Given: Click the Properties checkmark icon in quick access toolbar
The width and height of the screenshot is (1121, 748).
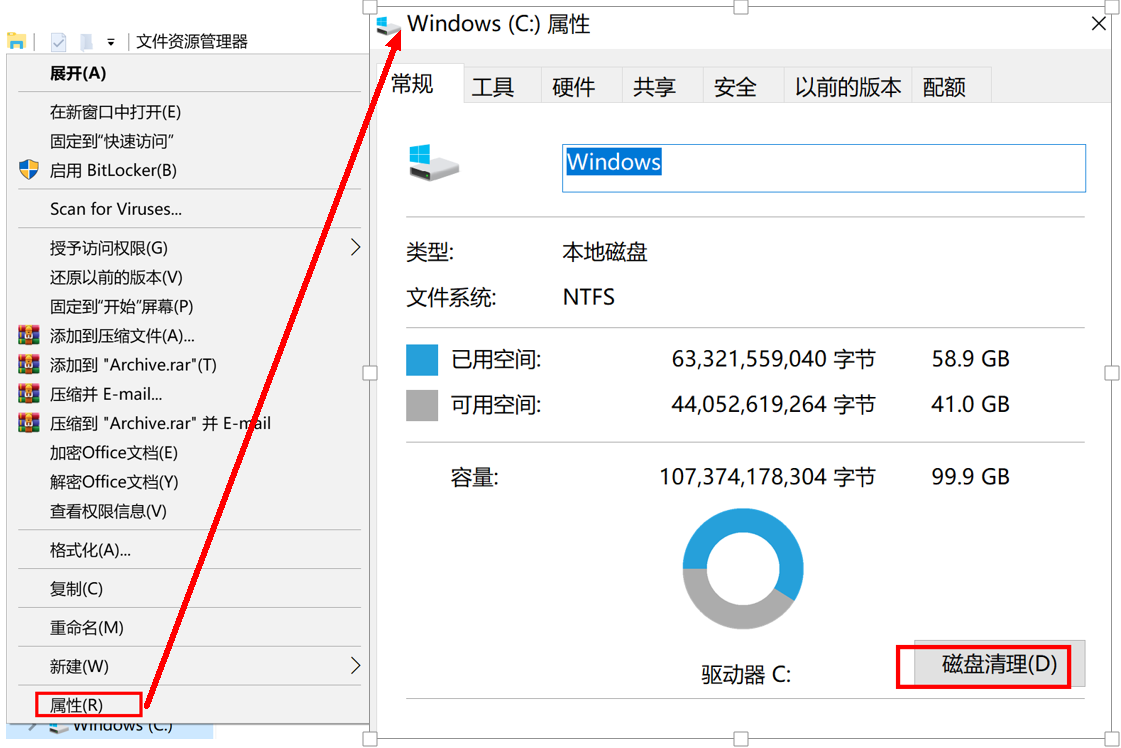Looking at the screenshot, I should tap(58, 41).
